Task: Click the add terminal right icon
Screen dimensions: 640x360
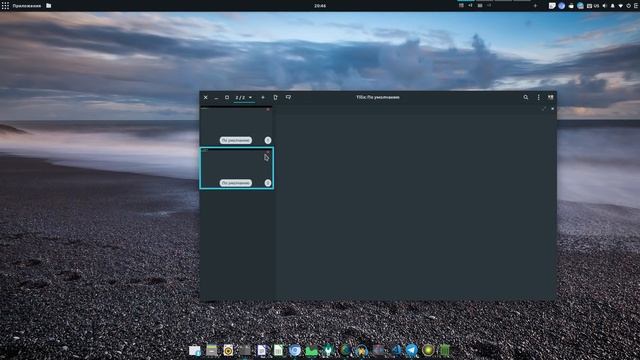Action: click(x=276, y=98)
